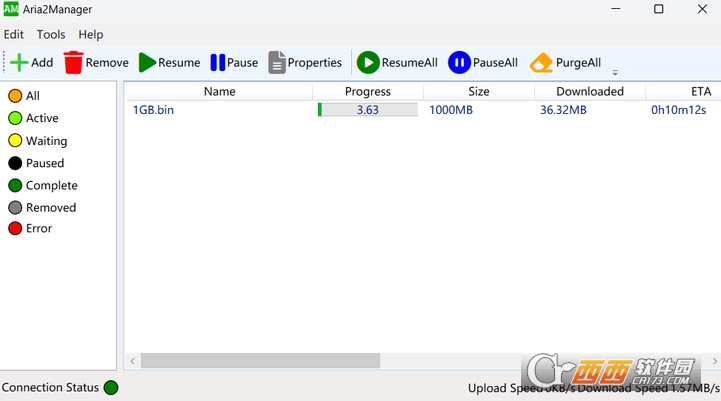This screenshot has width=721, height=401.
Task: Click the gray Removed status circle
Action: click(x=15, y=208)
